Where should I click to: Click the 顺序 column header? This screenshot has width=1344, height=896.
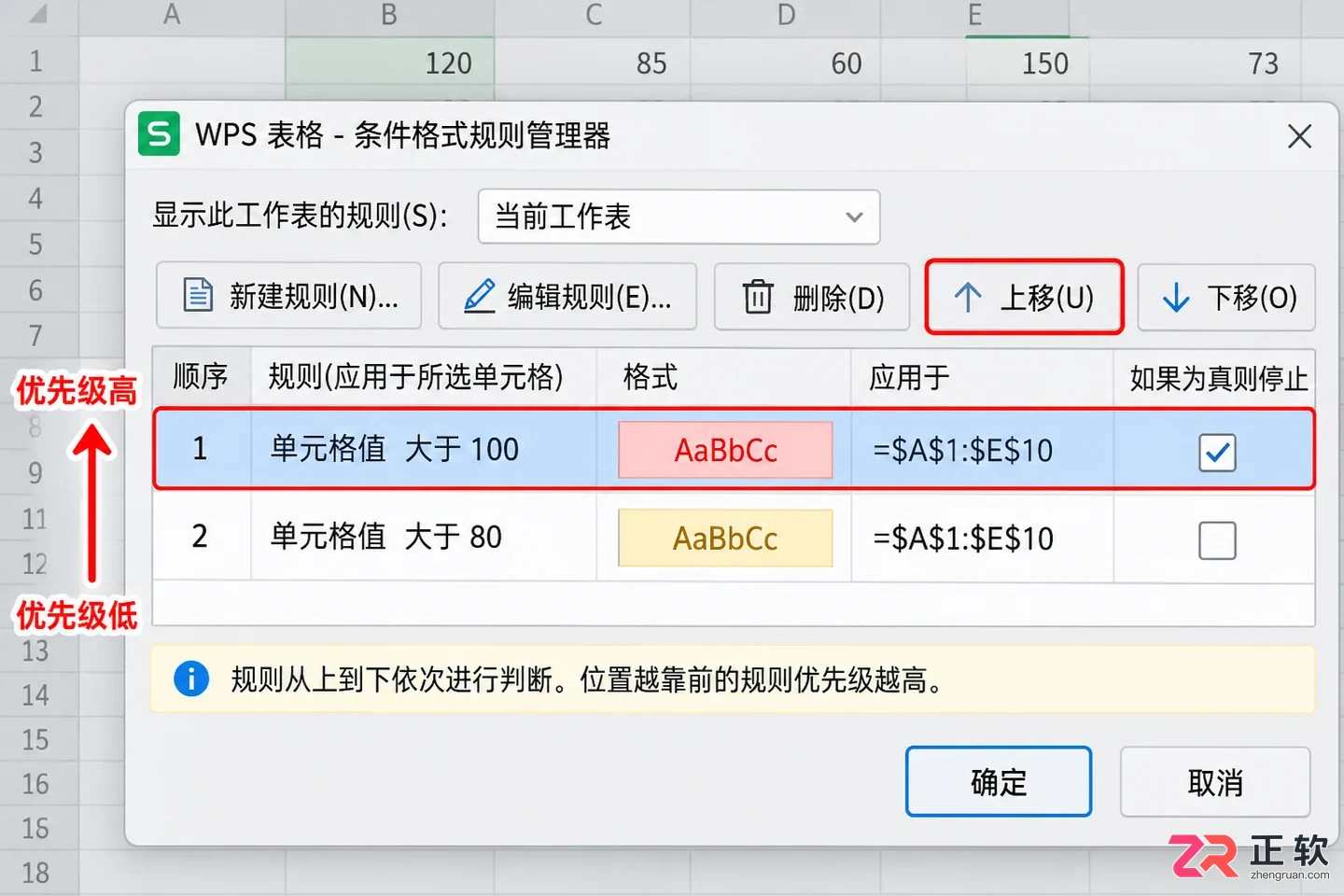pyautogui.click(x=201, y=377)
